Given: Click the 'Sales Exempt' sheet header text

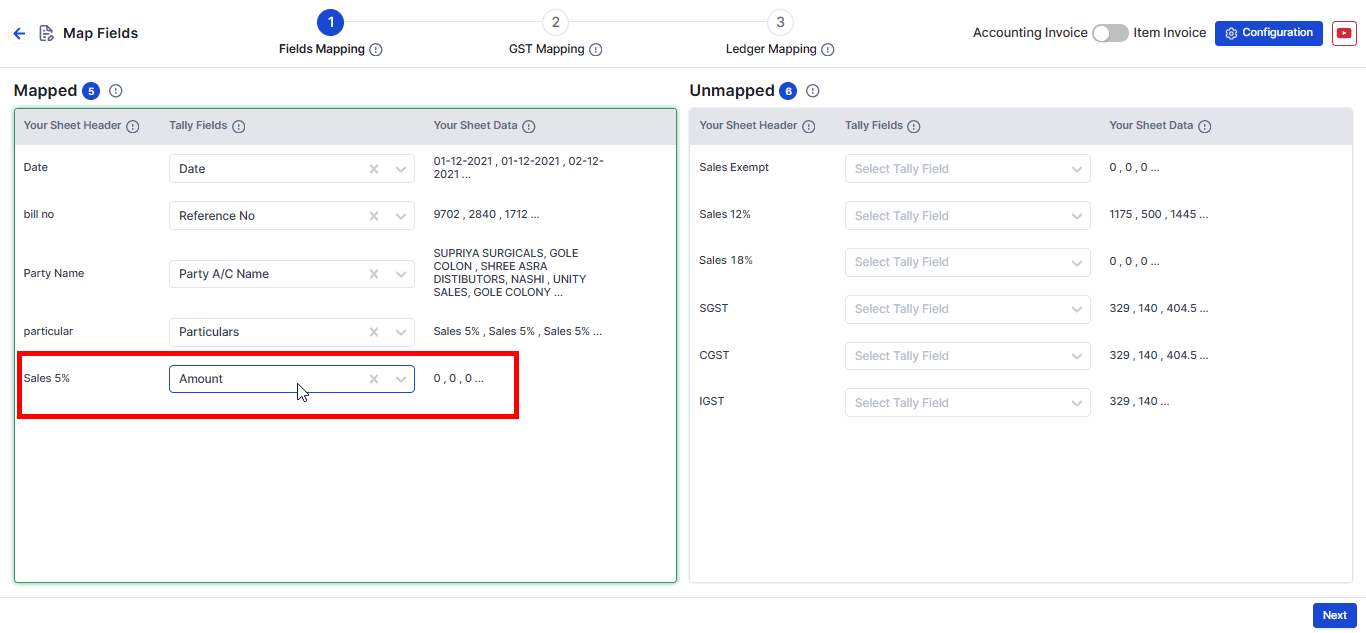Looking at the screenshot, I should (734, 167).
